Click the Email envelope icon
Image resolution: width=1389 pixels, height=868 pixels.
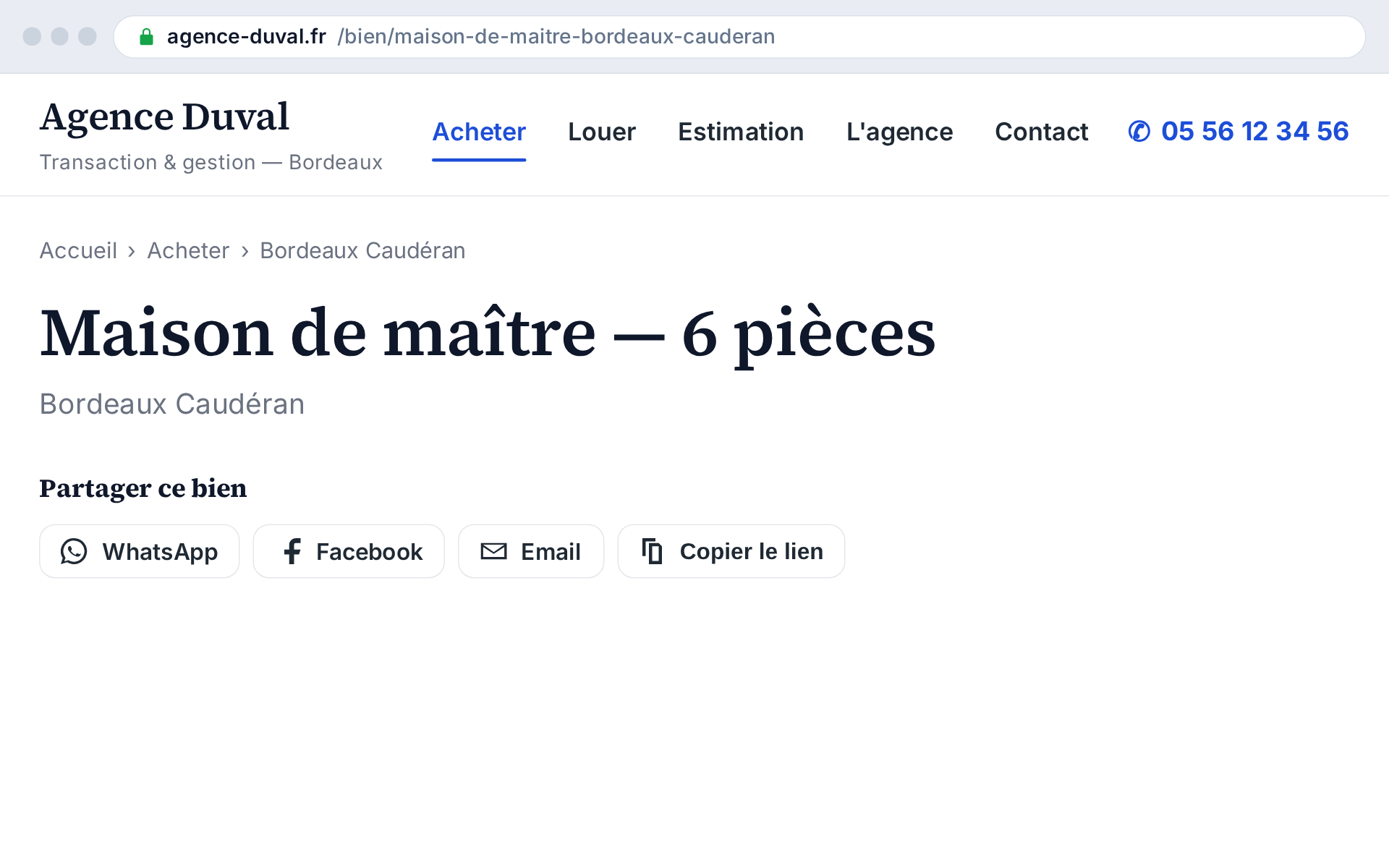click(x=494, y=551)
